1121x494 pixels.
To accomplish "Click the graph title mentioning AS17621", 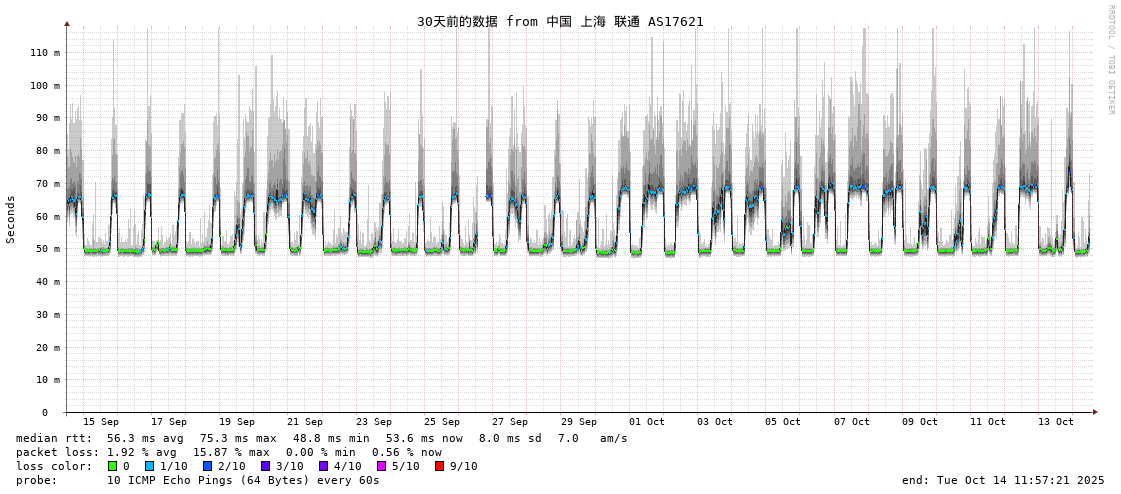I will click(x=560, y=21).
